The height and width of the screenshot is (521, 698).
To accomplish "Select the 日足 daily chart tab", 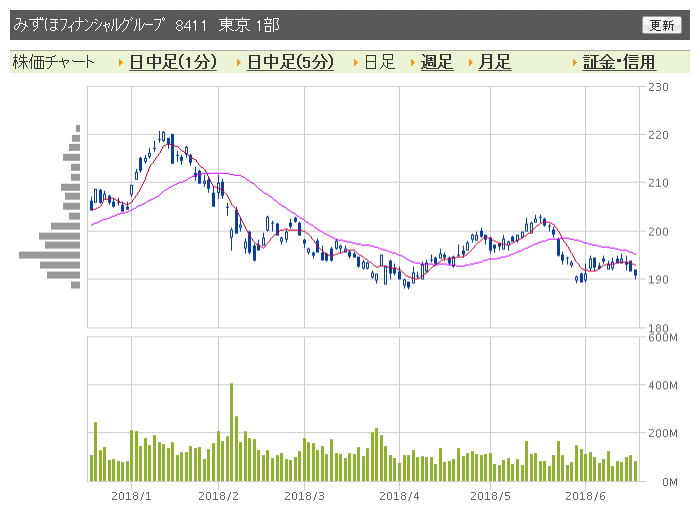I will coord(380,62).
